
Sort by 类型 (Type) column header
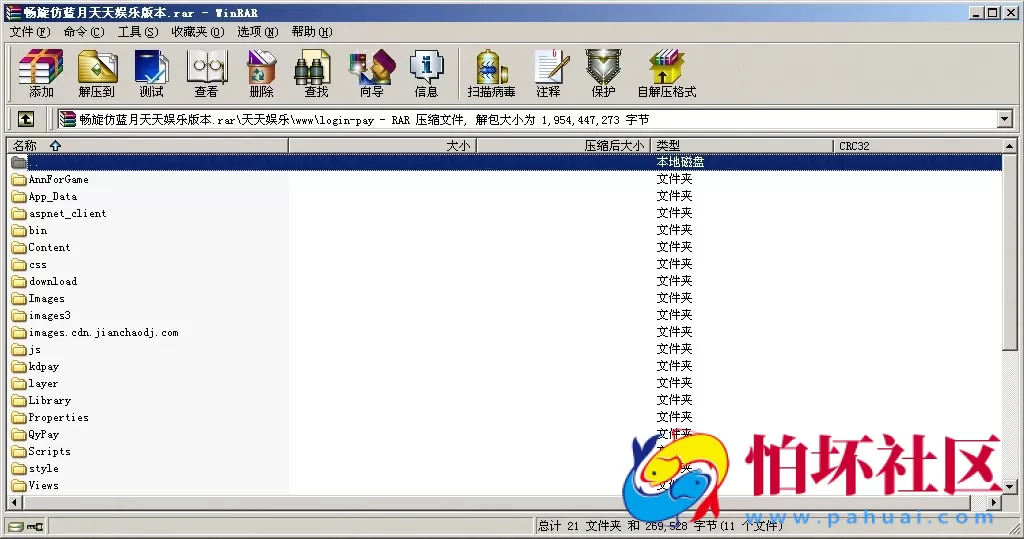point(742,146)
